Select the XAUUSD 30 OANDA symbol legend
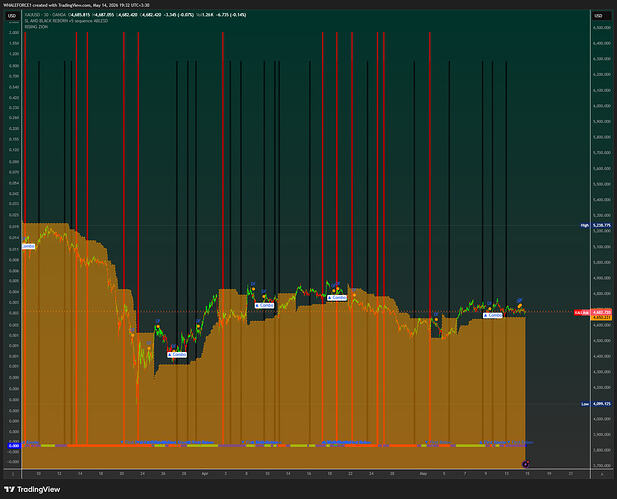The height and width of the screenshot is (499, 617). (x=46, y=15)
